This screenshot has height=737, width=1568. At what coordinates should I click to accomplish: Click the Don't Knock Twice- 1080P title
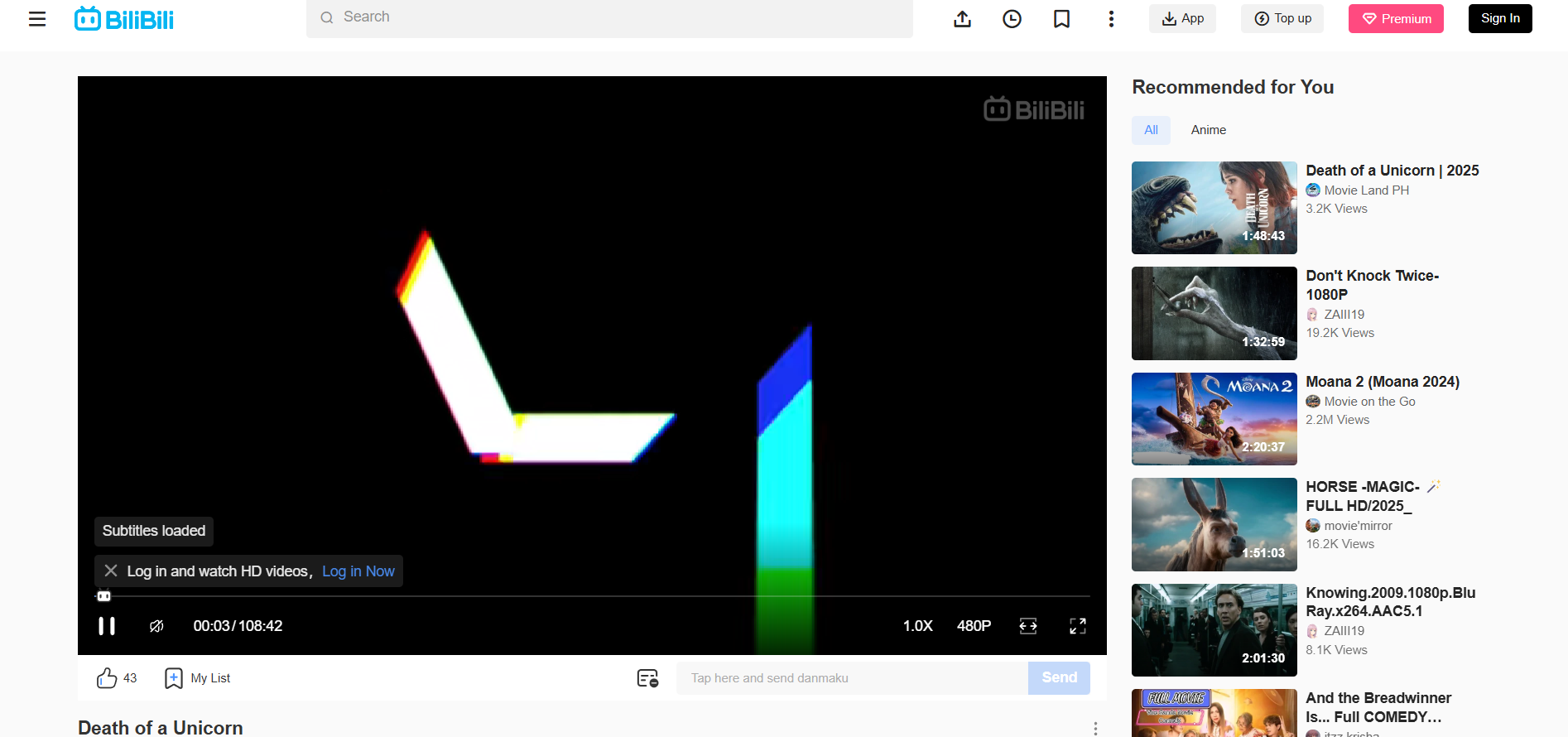pyautogui.click(x=1373, y=285)
